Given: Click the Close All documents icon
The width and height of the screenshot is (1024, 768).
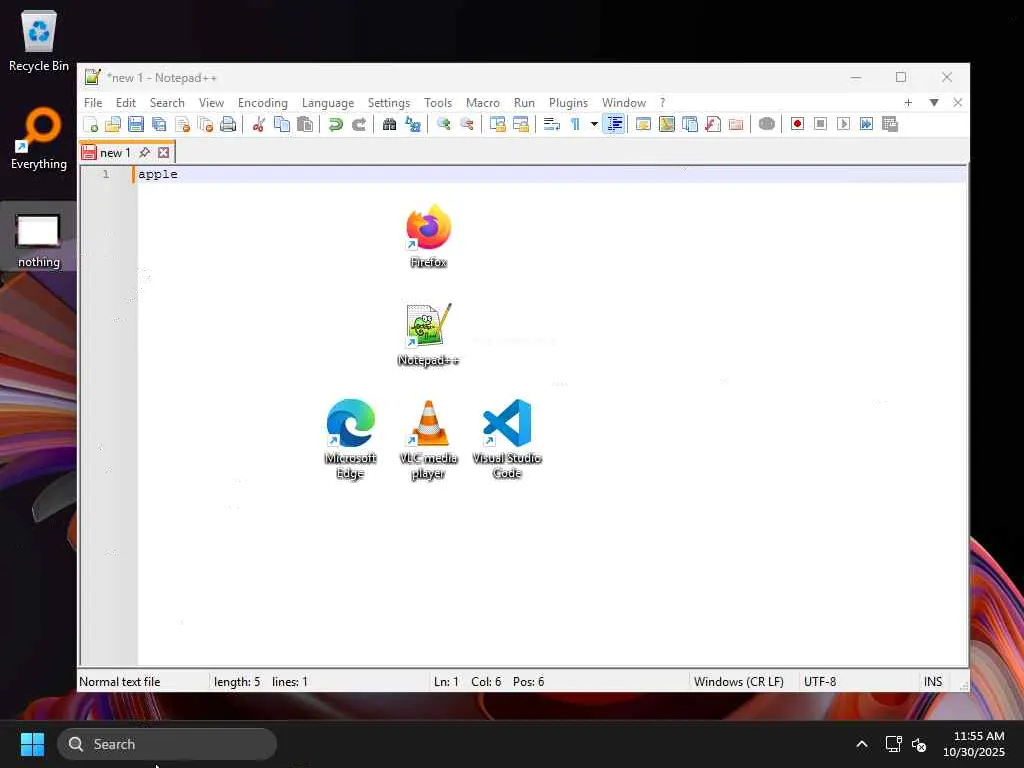Looking at the screenshot, I should [x=205, y=124].
